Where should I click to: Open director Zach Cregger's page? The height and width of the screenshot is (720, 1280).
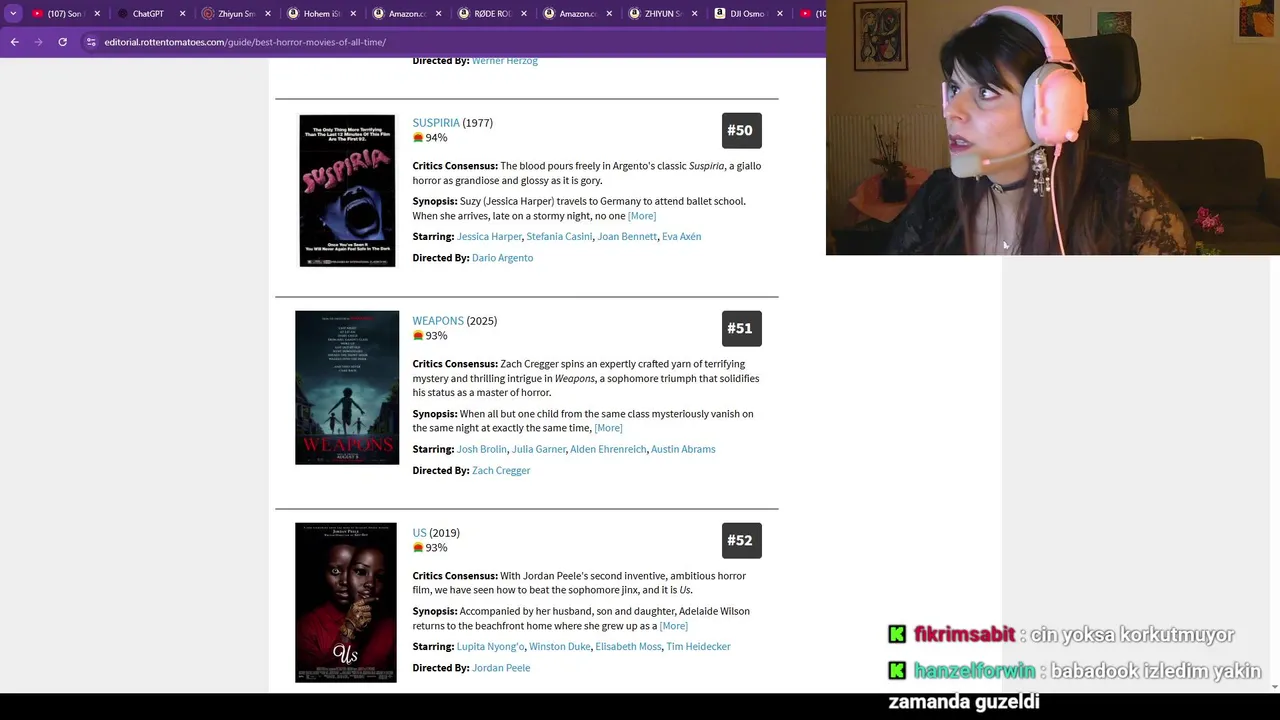(501, 470)
